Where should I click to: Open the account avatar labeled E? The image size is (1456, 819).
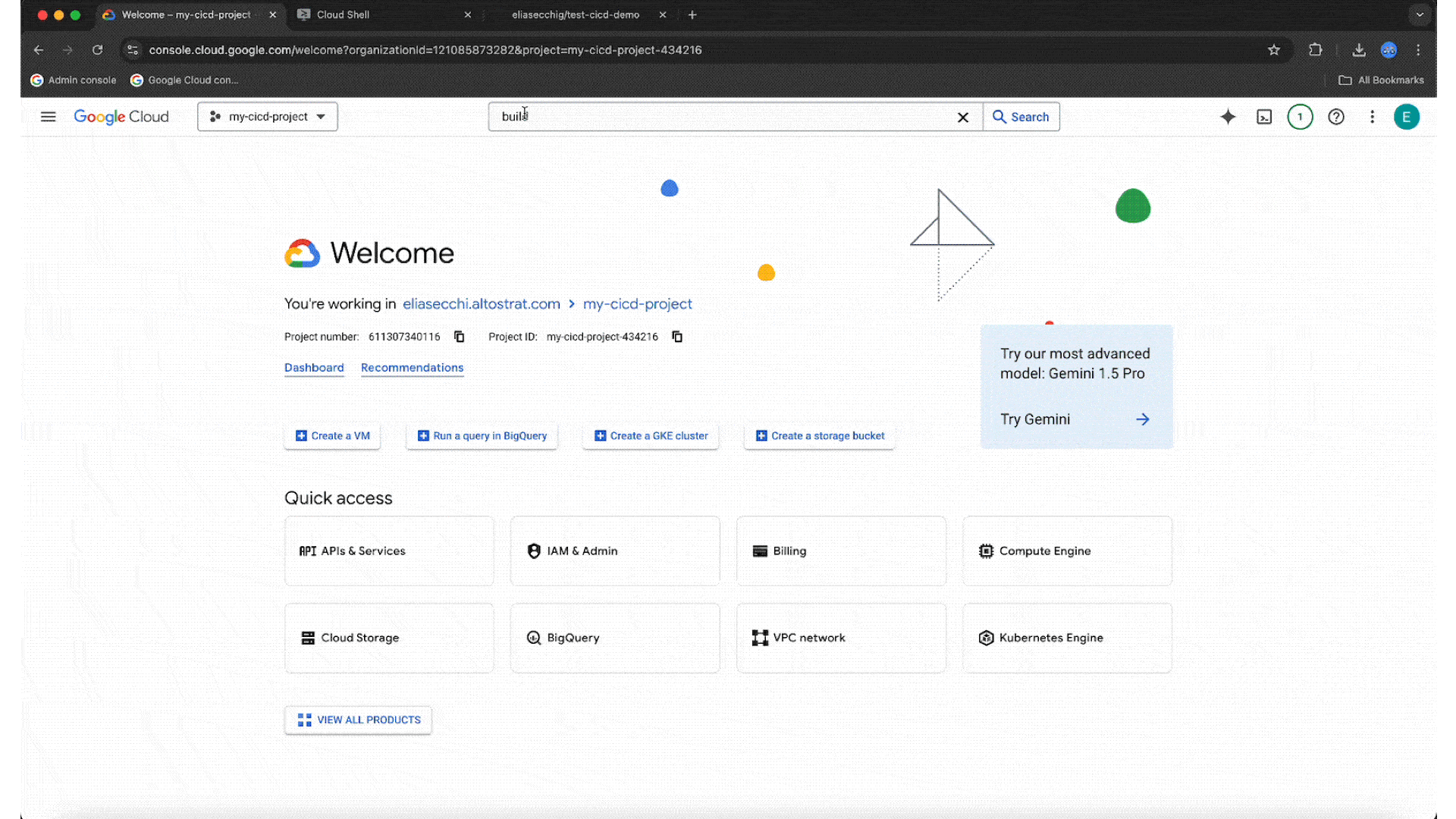pyautogui.click(x=1407, y=117)
